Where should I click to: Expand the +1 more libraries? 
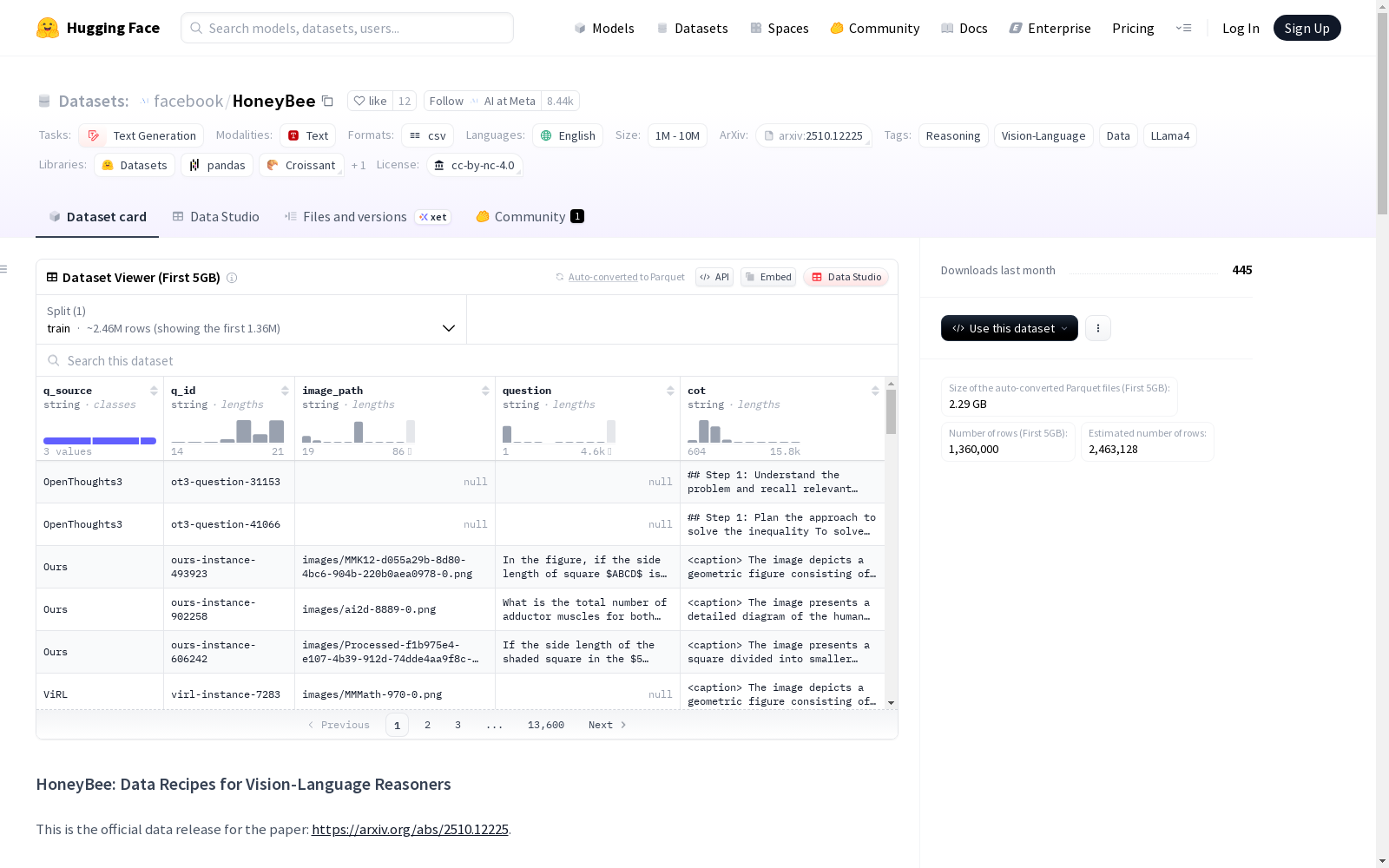tap(359, 165)
